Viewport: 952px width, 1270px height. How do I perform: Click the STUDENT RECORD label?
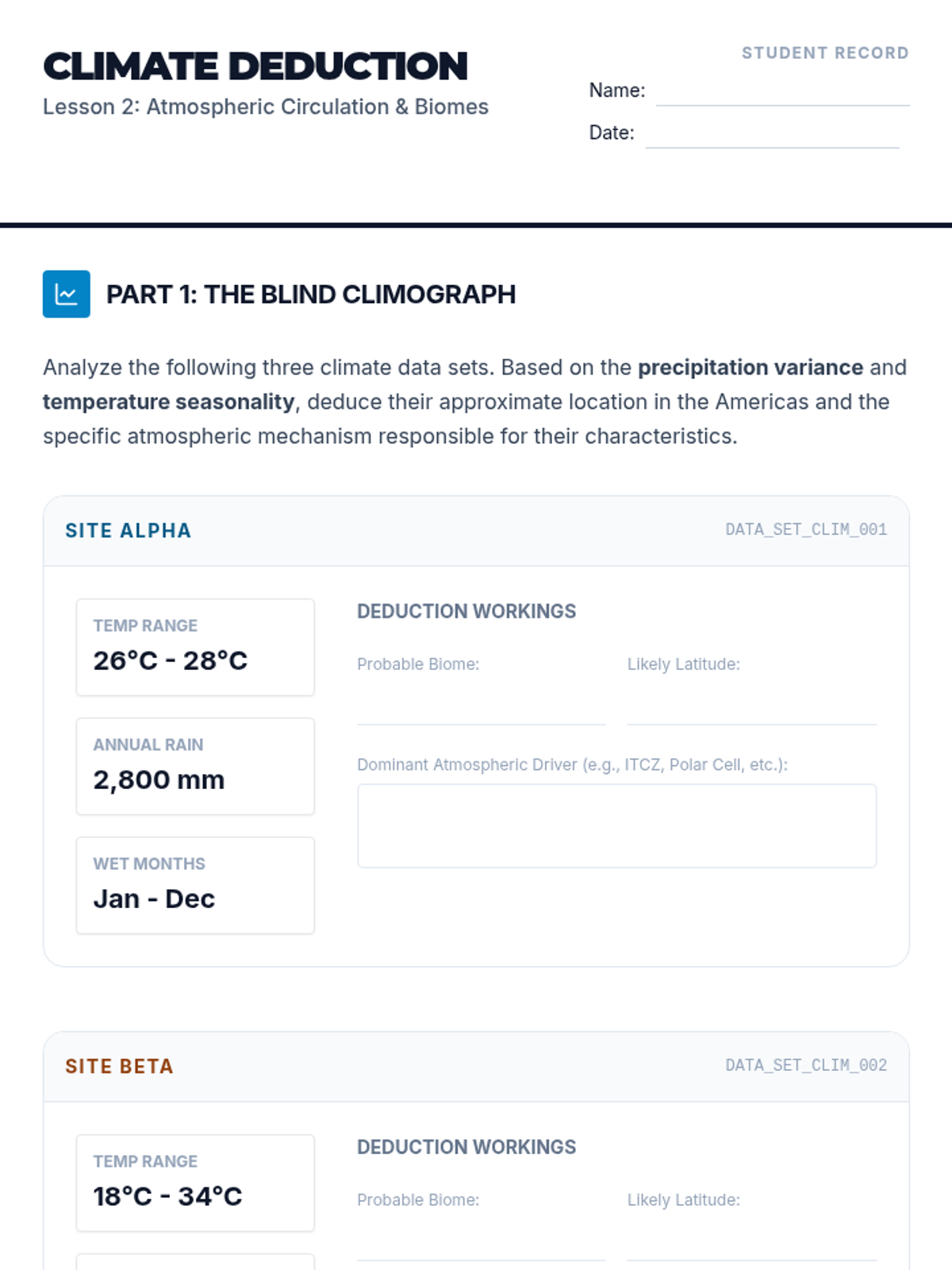(825, 53)
